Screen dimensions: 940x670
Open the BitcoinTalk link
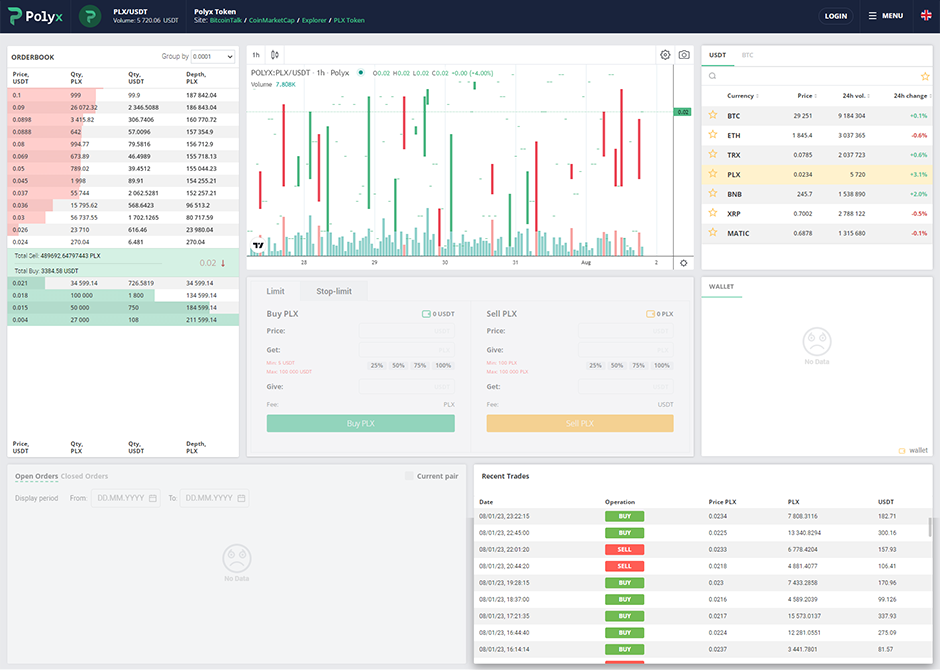(226, 20)
